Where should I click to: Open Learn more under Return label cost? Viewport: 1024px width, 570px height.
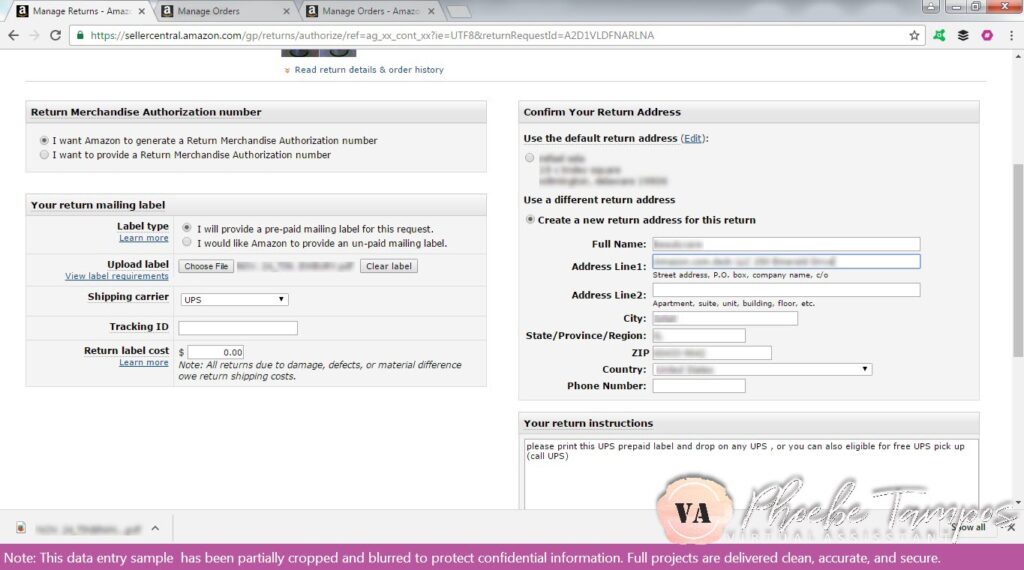point(144,362)
